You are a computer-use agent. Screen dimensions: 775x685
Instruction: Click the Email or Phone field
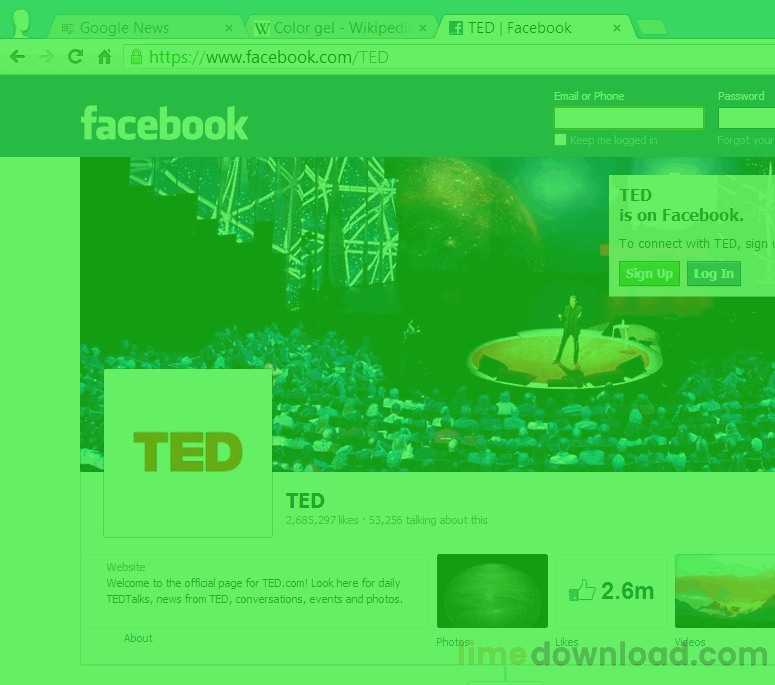(x=629, y=118)
